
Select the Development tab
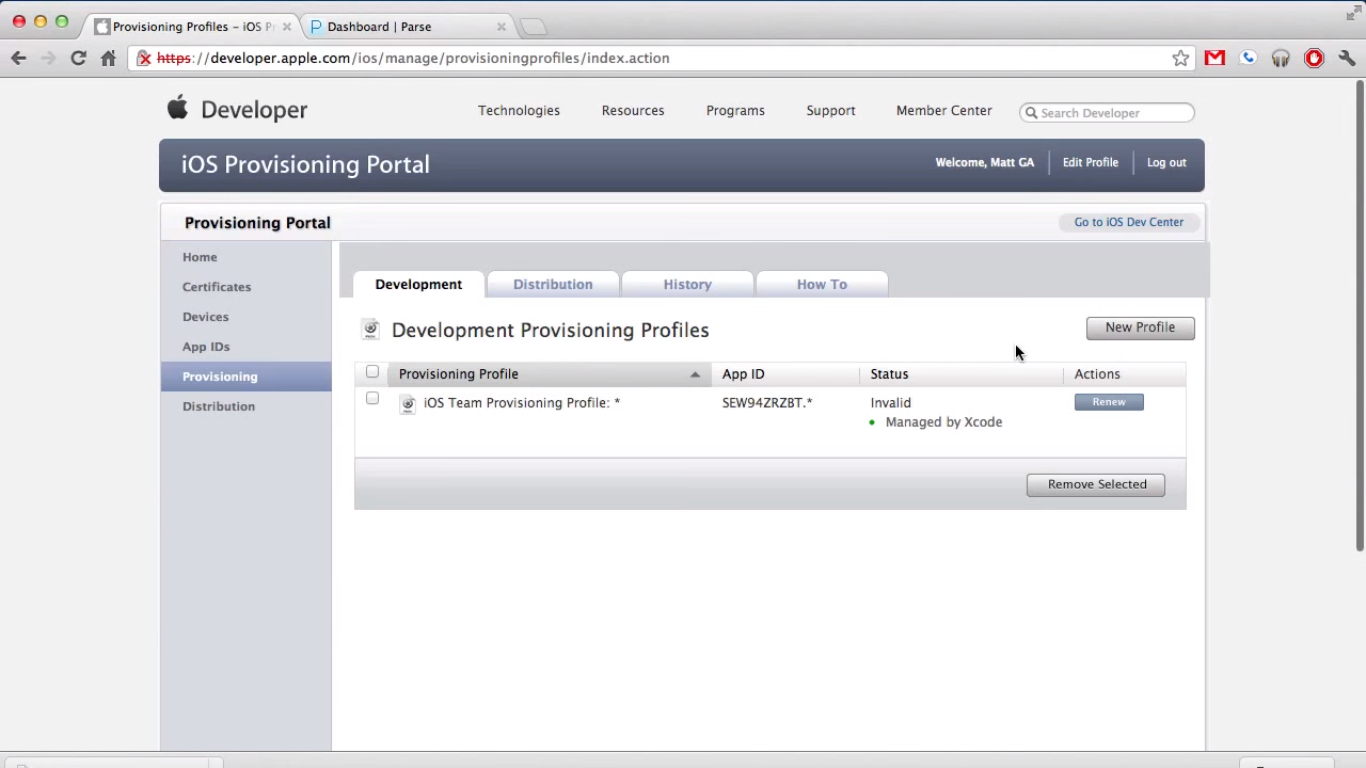418,284
